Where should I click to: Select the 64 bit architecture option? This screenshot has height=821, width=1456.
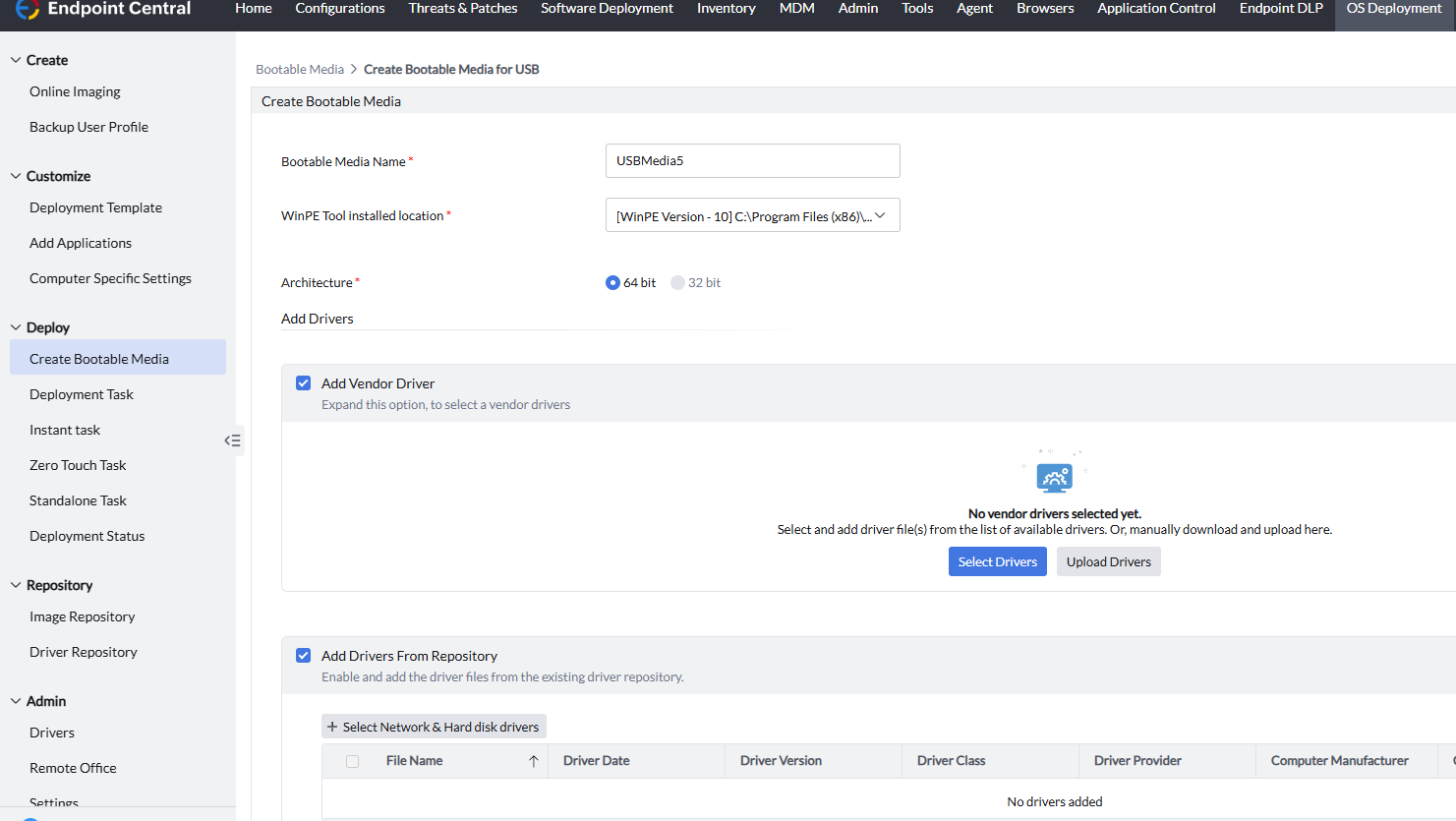pyautogui.click(x=612, y=282)
